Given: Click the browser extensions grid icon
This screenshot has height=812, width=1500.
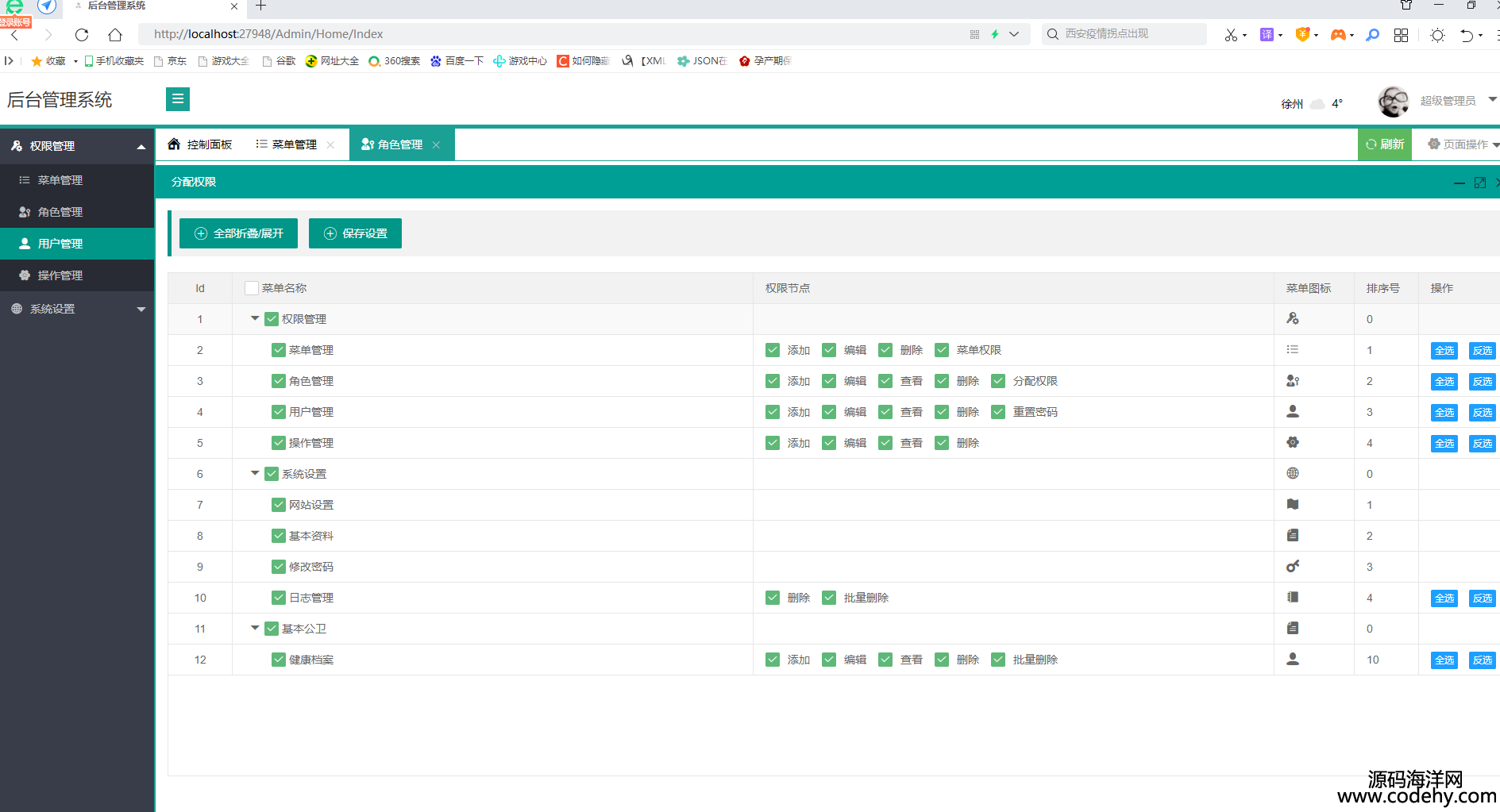Looking at the screenshot, I should point(1402,35).
